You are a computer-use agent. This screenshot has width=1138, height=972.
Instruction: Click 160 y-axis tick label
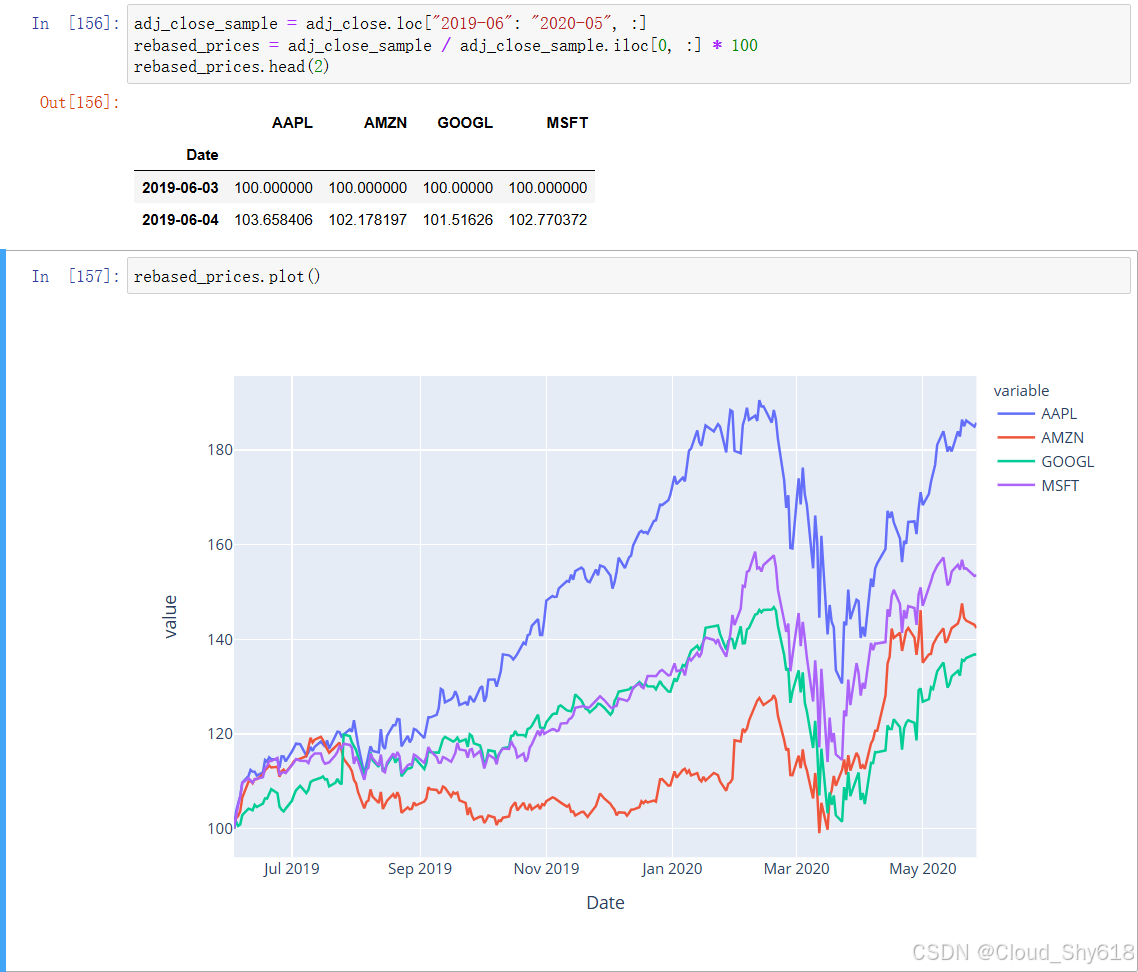coord(220,544)
